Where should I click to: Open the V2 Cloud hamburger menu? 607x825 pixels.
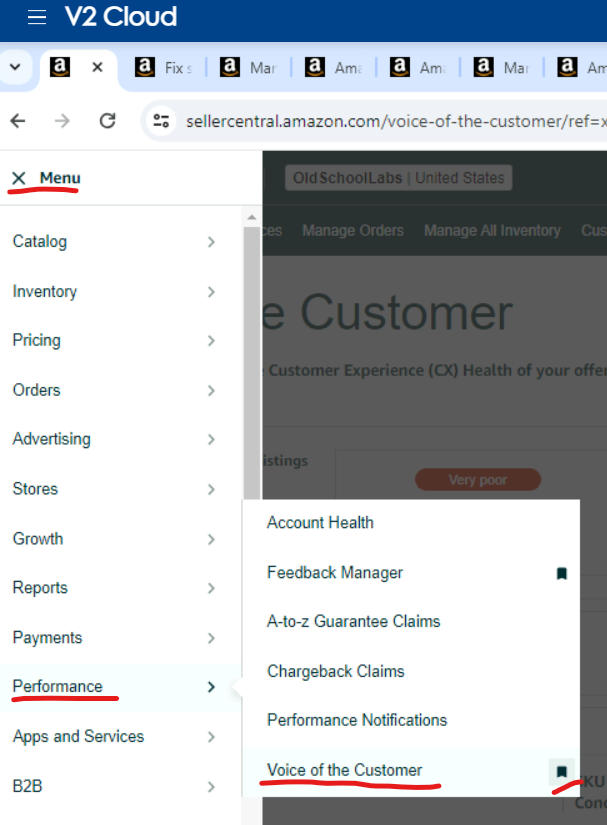click(x=37, y=17)
